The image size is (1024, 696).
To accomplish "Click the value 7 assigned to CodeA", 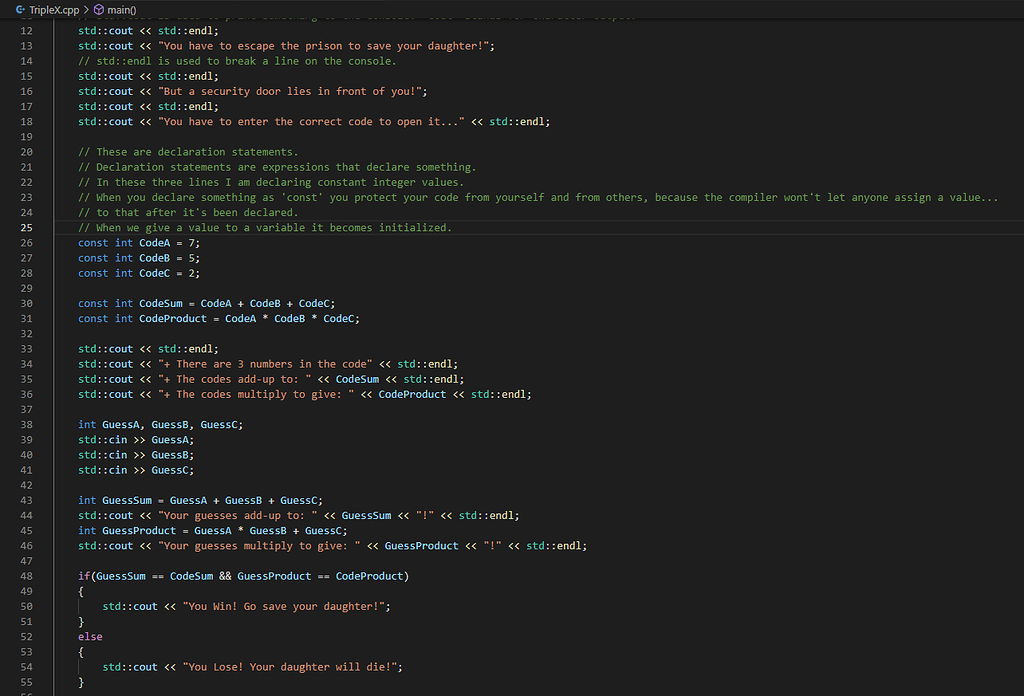I will pos(195,243).
